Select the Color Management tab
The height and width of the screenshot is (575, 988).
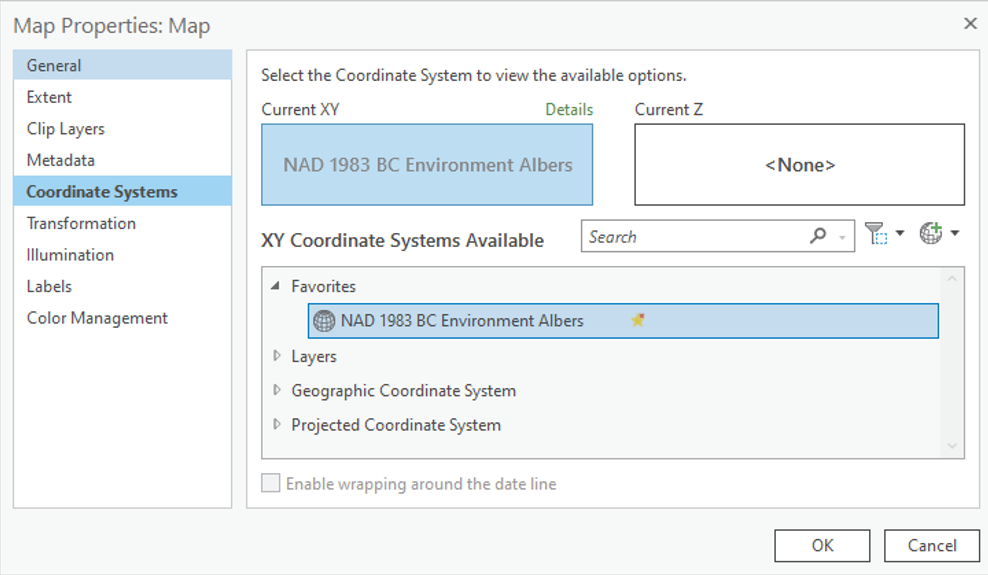[97, 318]
